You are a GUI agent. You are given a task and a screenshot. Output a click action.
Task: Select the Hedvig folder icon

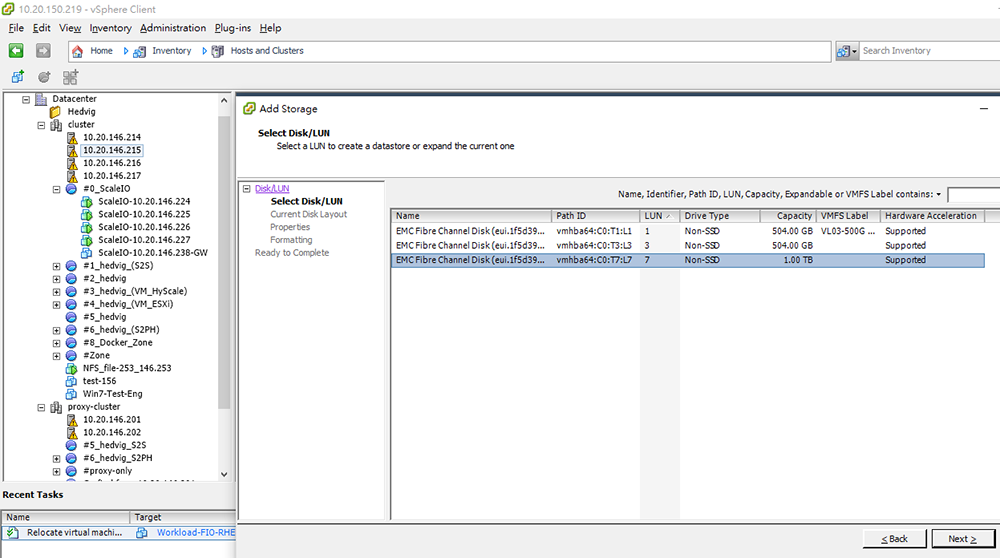click(x=56, y=112)
